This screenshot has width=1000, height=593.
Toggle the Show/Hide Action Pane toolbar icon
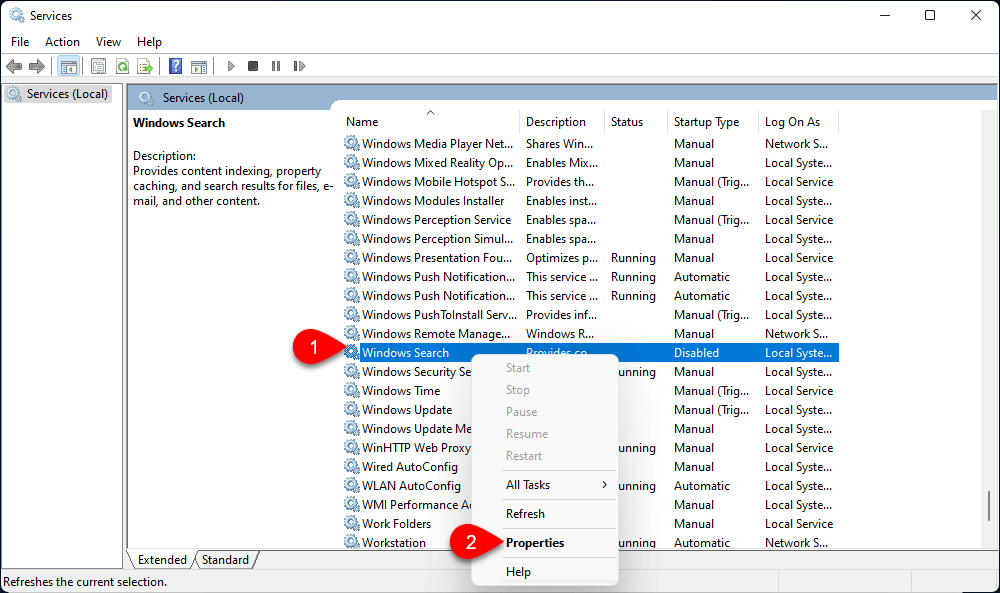coord(199,66)
